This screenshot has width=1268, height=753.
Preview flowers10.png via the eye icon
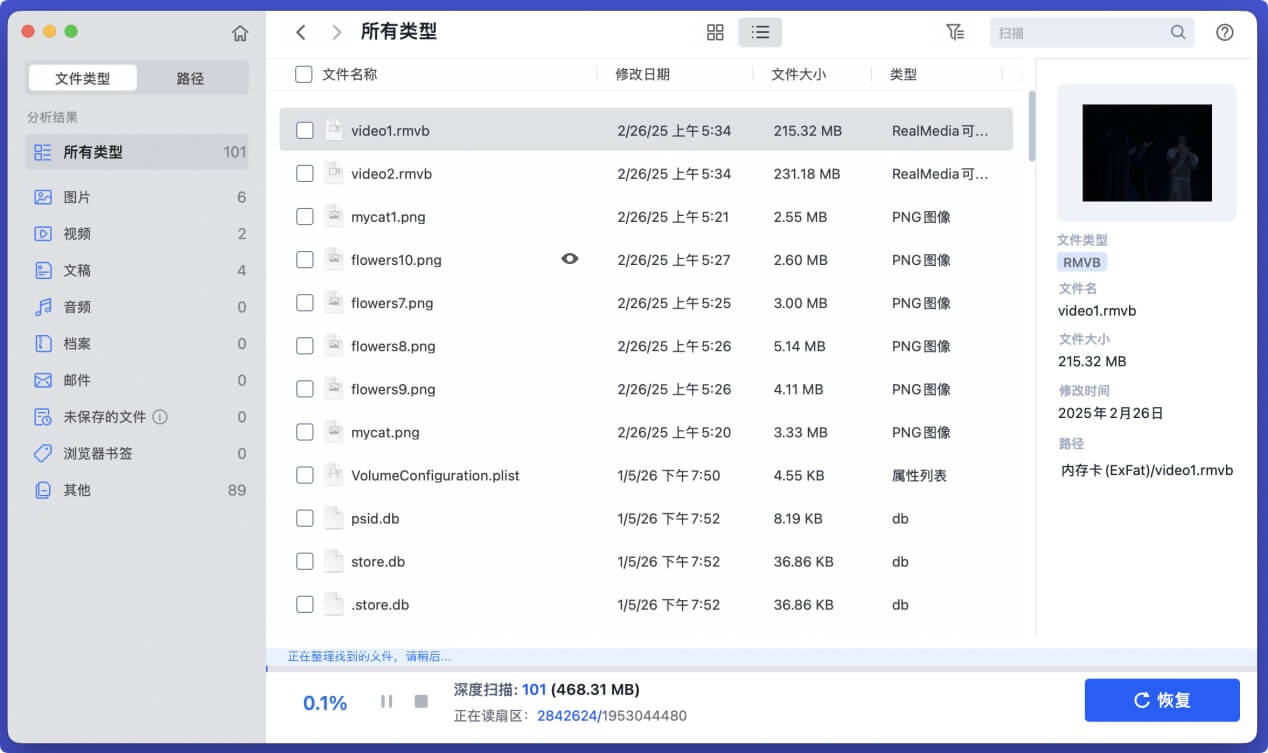(569, 258)
